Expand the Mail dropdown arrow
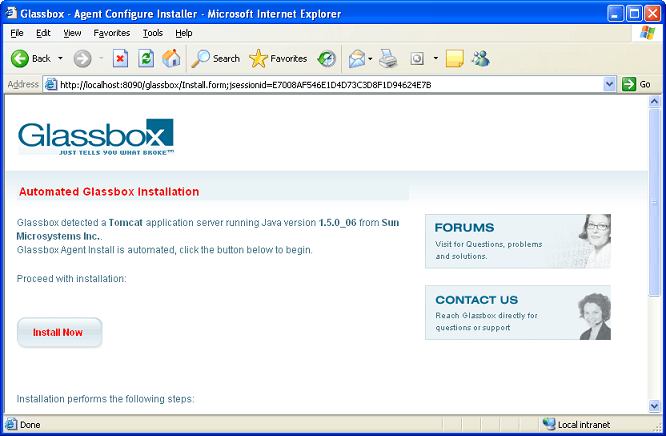This screenshot has width=666, height=436. point(370,59)
